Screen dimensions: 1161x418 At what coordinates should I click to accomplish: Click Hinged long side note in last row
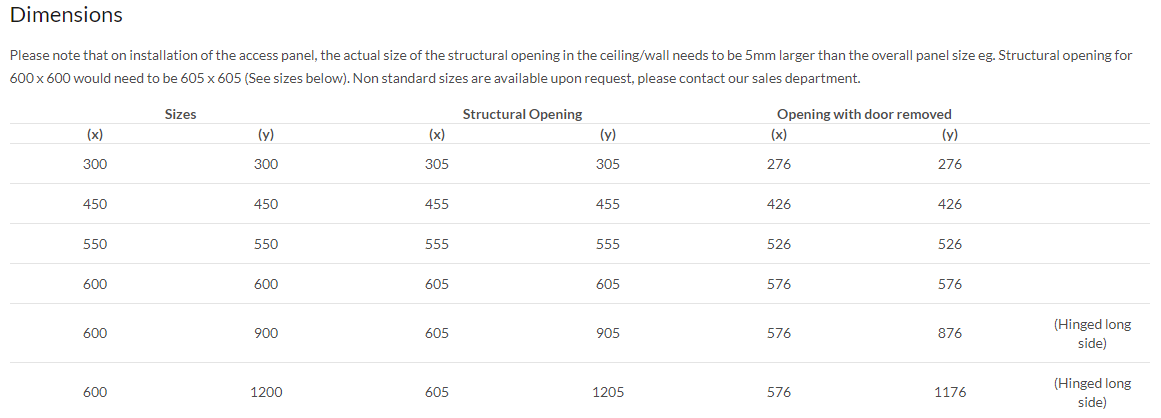coord(1092,393)
